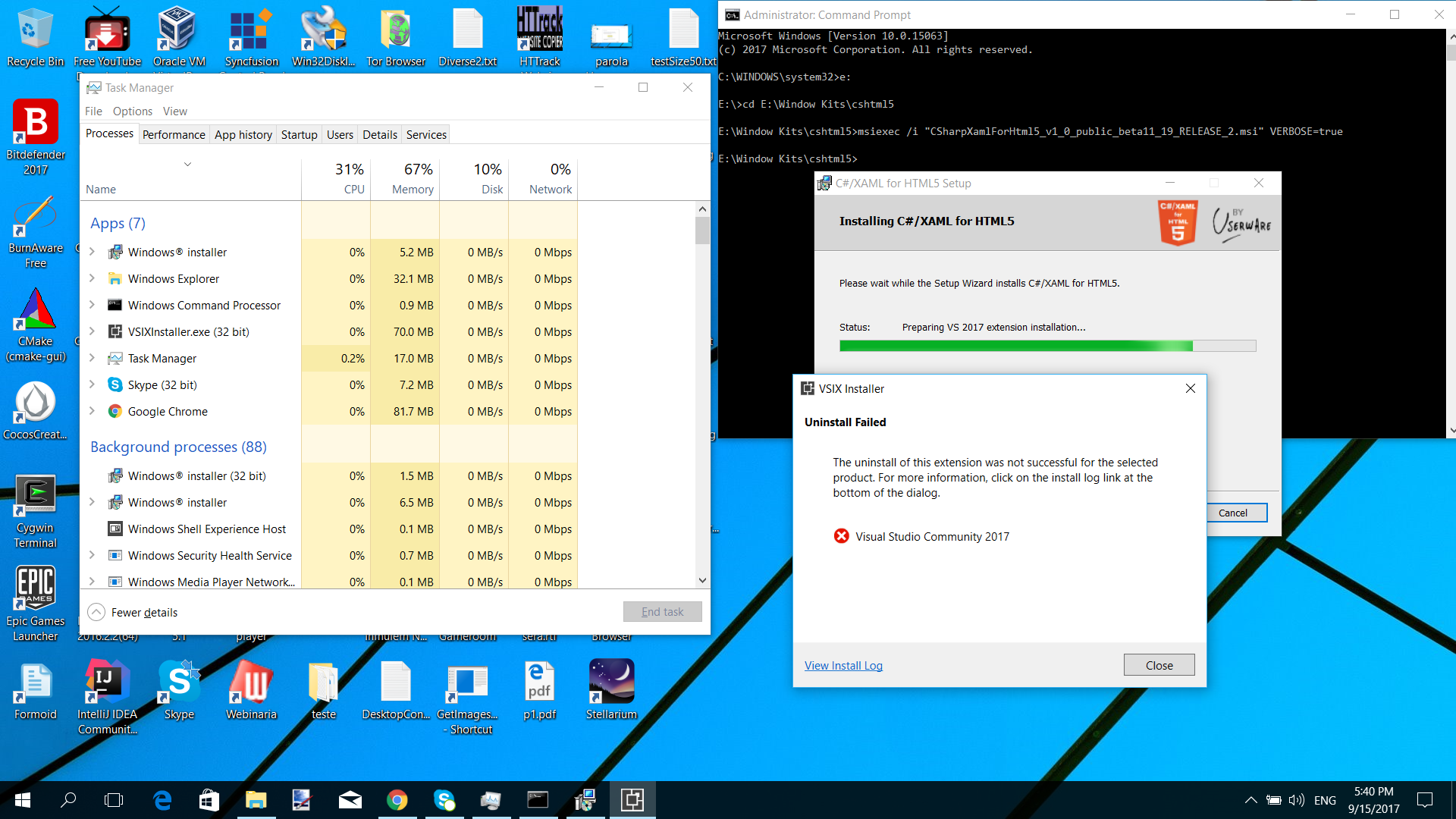Screen dimensions: 1456x819
Task: Open Epic Games Launcher desktop icon
Action: click(x=35, y=604)
